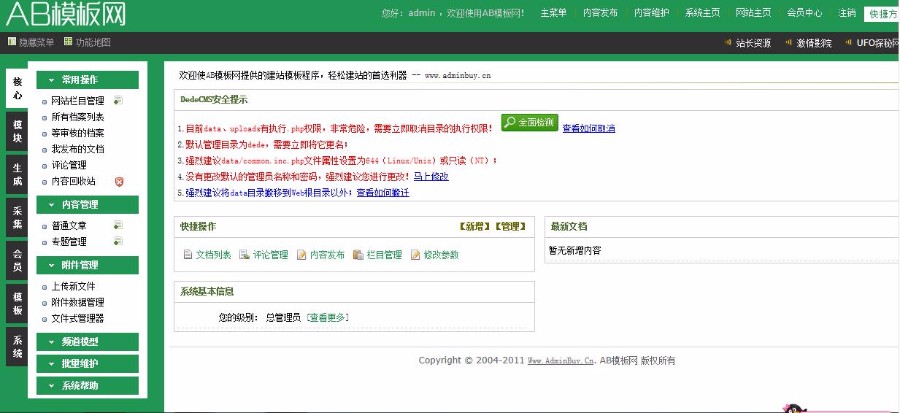The image size is (900, 413).
Task: Click the speaker icon beside 激情影院
Action: point(789,42)
